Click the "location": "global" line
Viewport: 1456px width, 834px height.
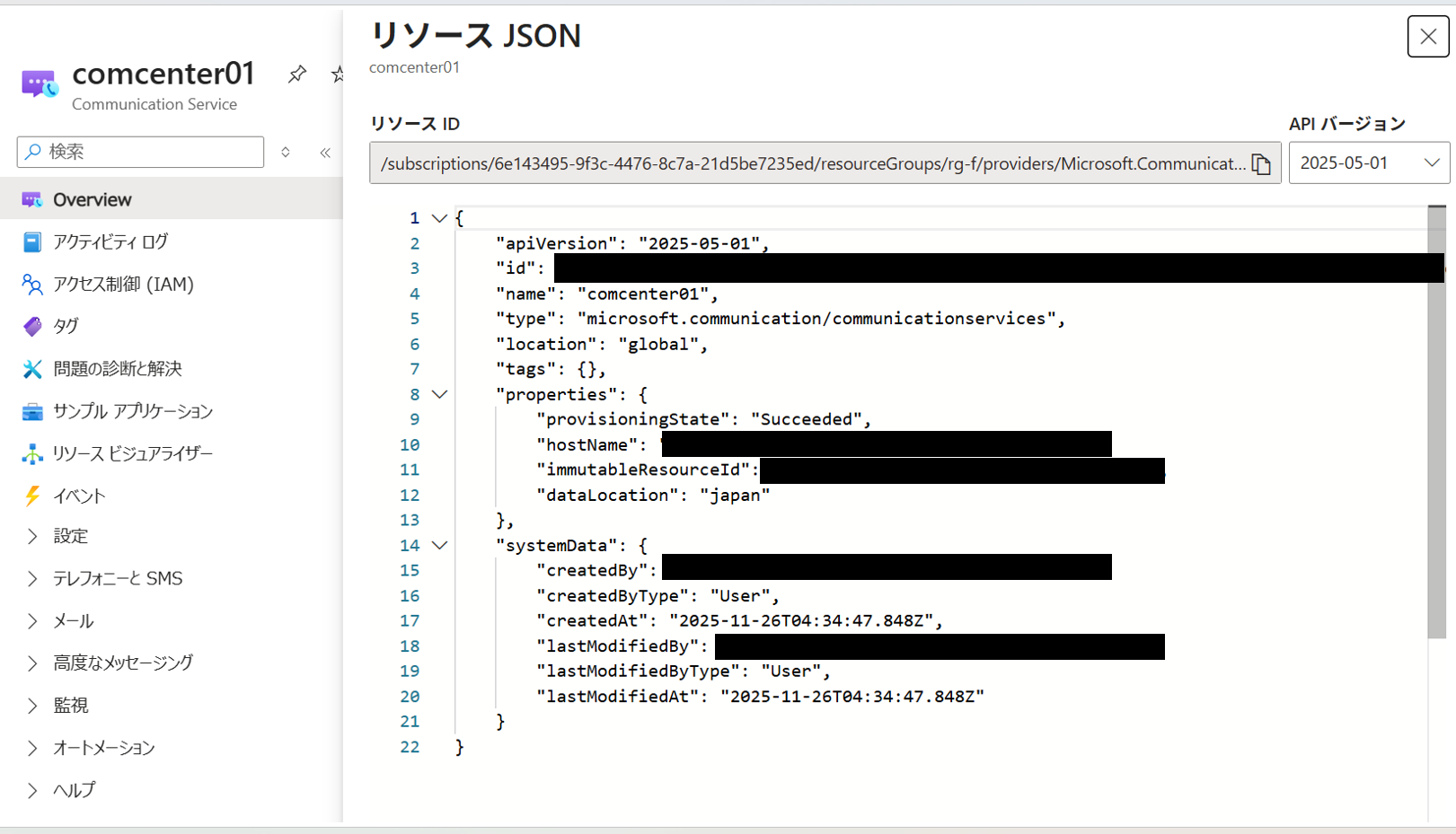pyautogui.click(x=602, y=344)
